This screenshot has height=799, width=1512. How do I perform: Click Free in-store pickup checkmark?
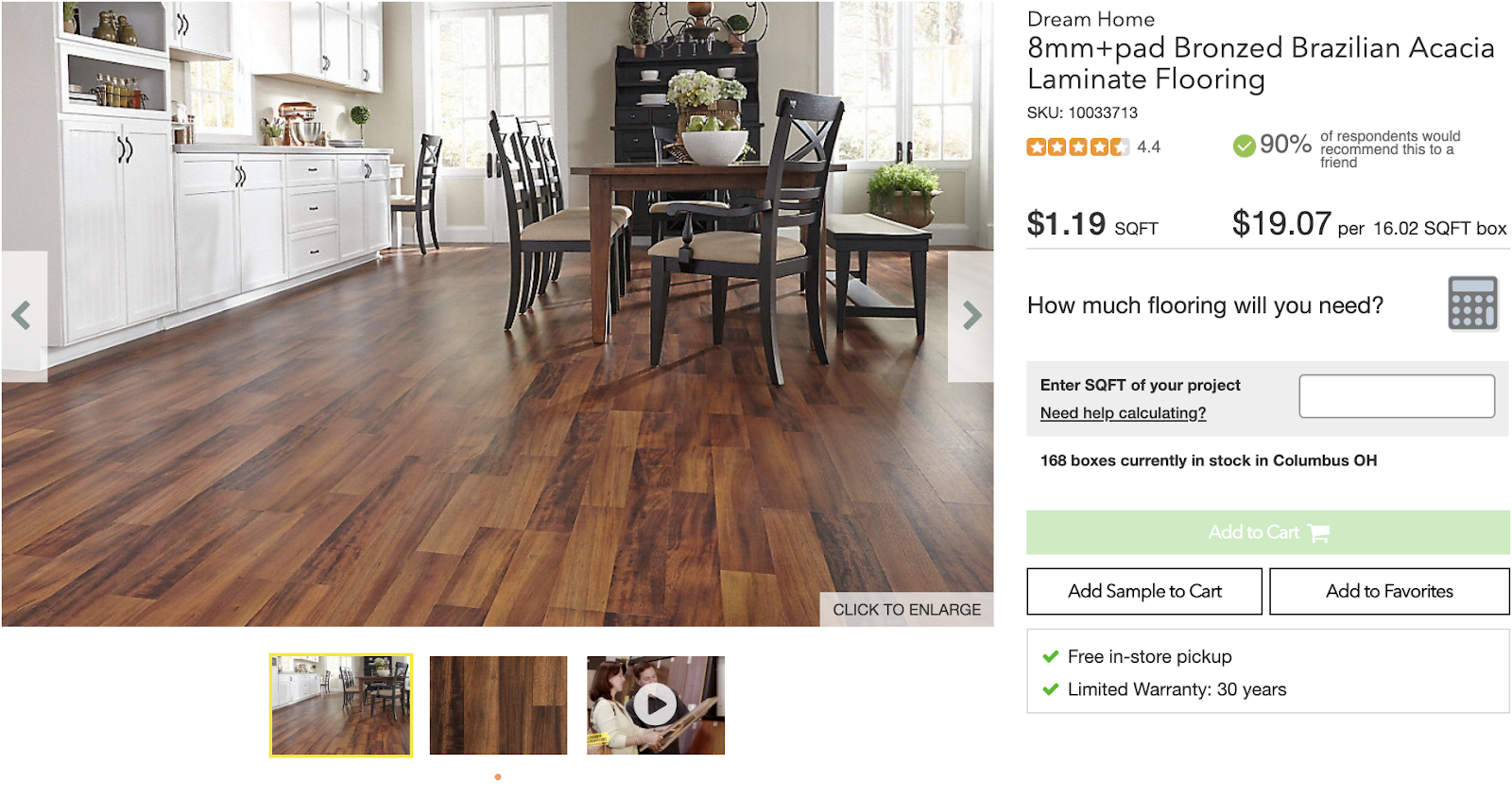(x=1050, y=656)
